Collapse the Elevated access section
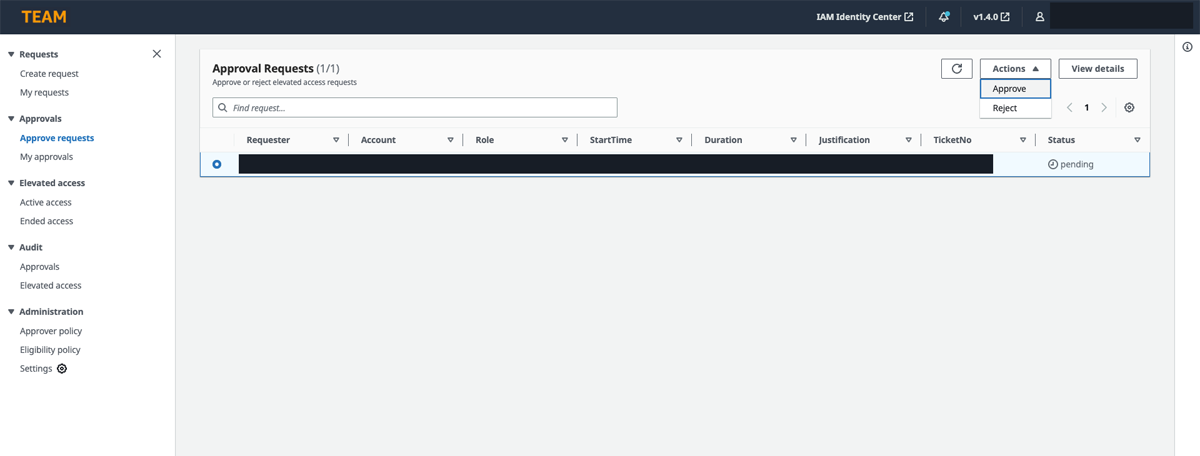The height and width of the screenshot is (456, 1200). click(x=11, y=183)
